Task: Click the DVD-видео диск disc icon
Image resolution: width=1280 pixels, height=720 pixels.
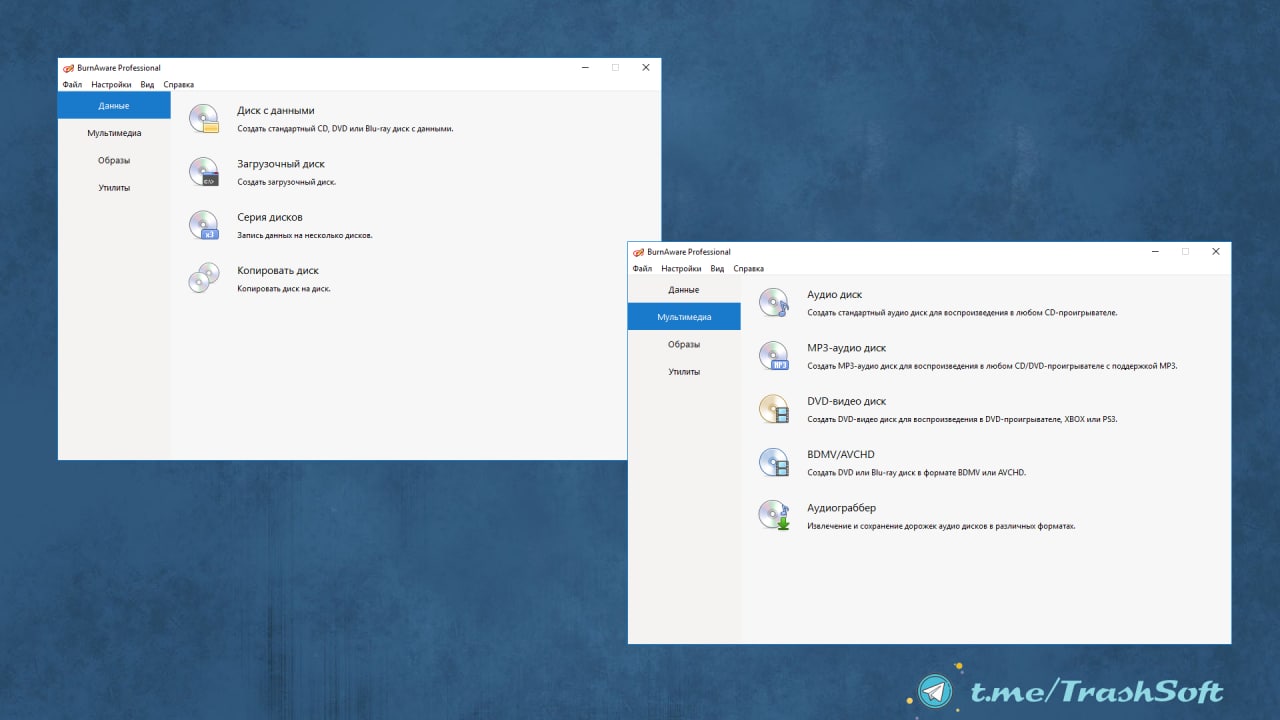Action: (x=774, y=409)
